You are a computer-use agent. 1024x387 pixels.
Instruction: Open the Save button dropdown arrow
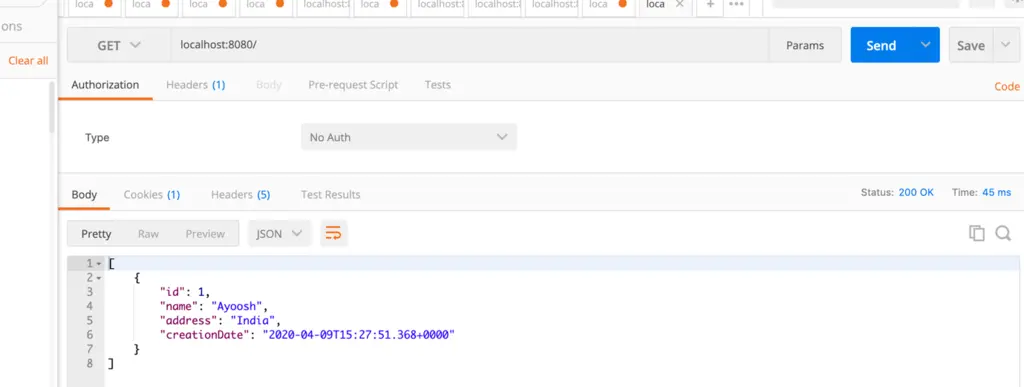click(x=1005, y=45)
